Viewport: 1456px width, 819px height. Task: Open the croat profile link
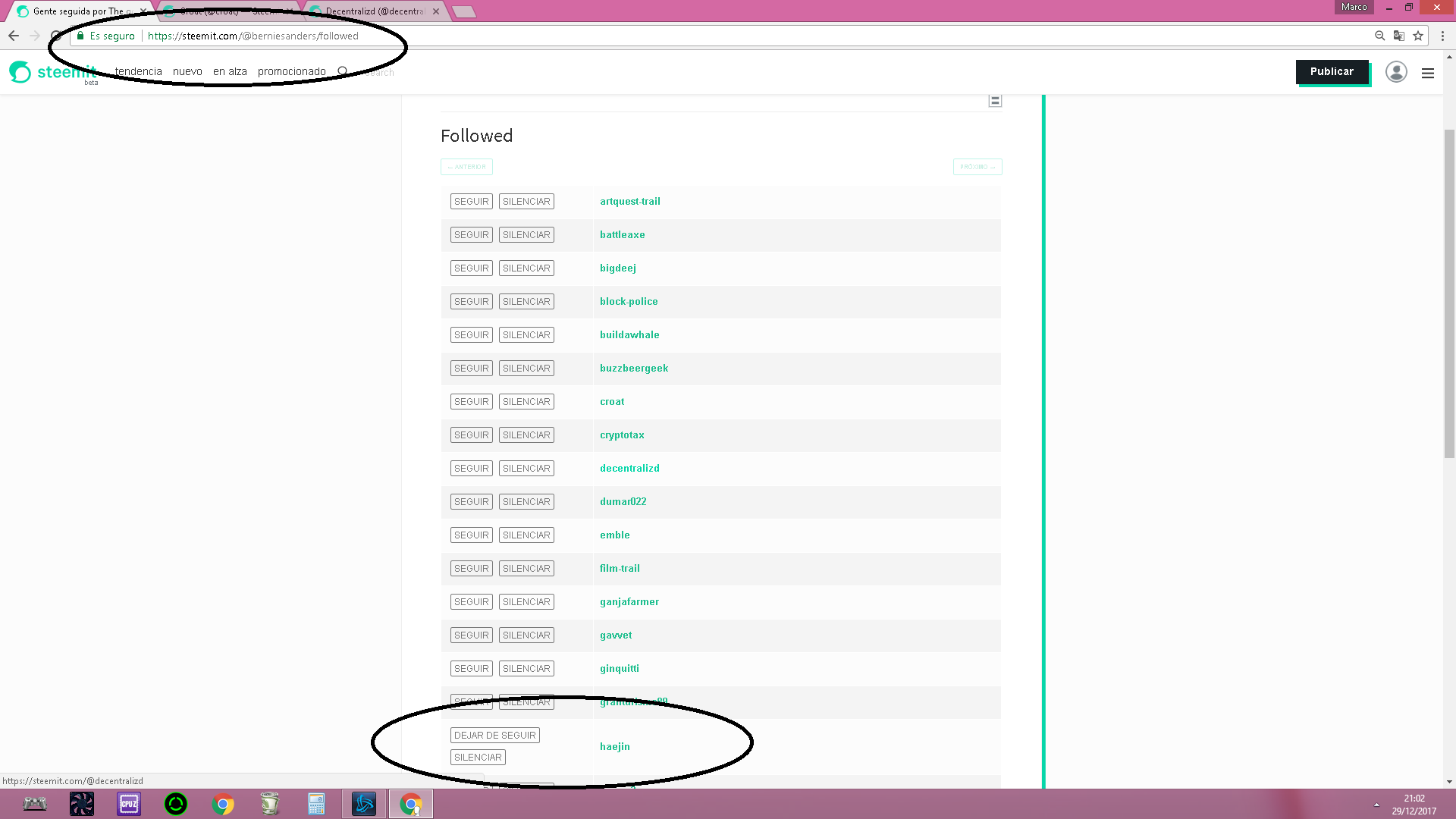pyautogui.click(x=612, y=402)
